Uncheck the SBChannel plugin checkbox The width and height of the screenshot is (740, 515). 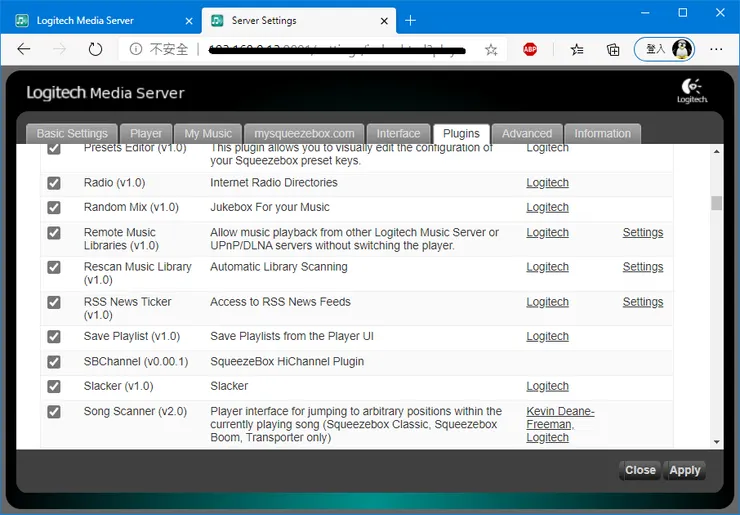pos(54,362)
